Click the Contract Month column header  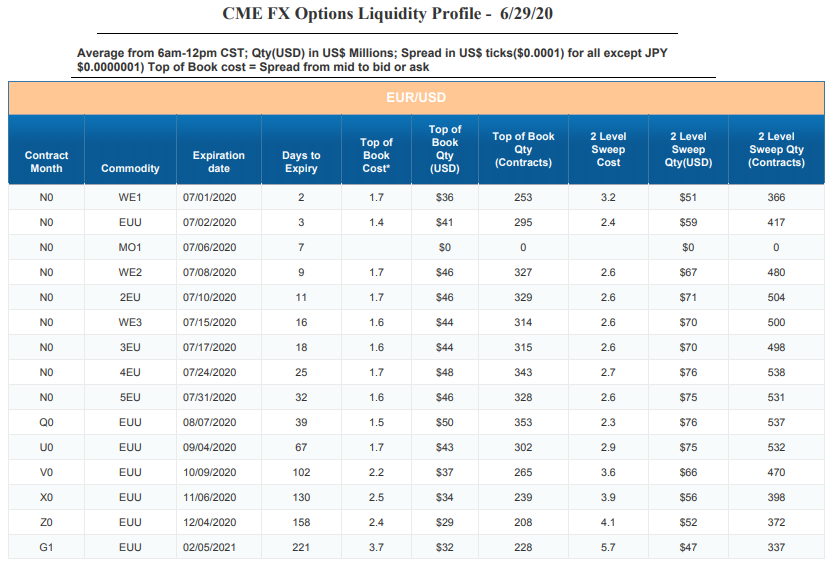click(x=46, y=161)
